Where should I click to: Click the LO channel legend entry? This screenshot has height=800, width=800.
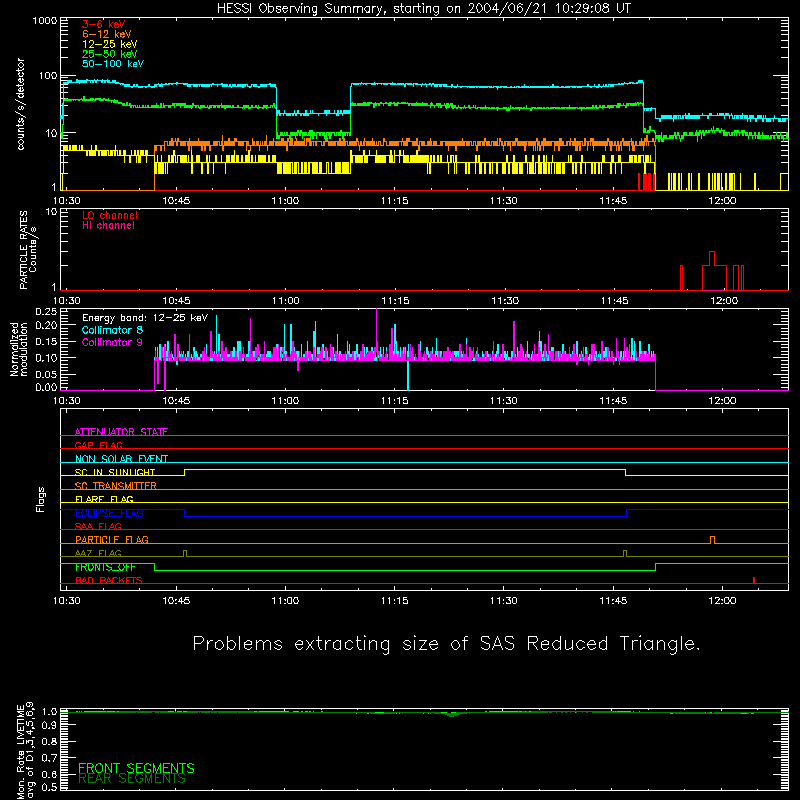click(x=110, y=215)
